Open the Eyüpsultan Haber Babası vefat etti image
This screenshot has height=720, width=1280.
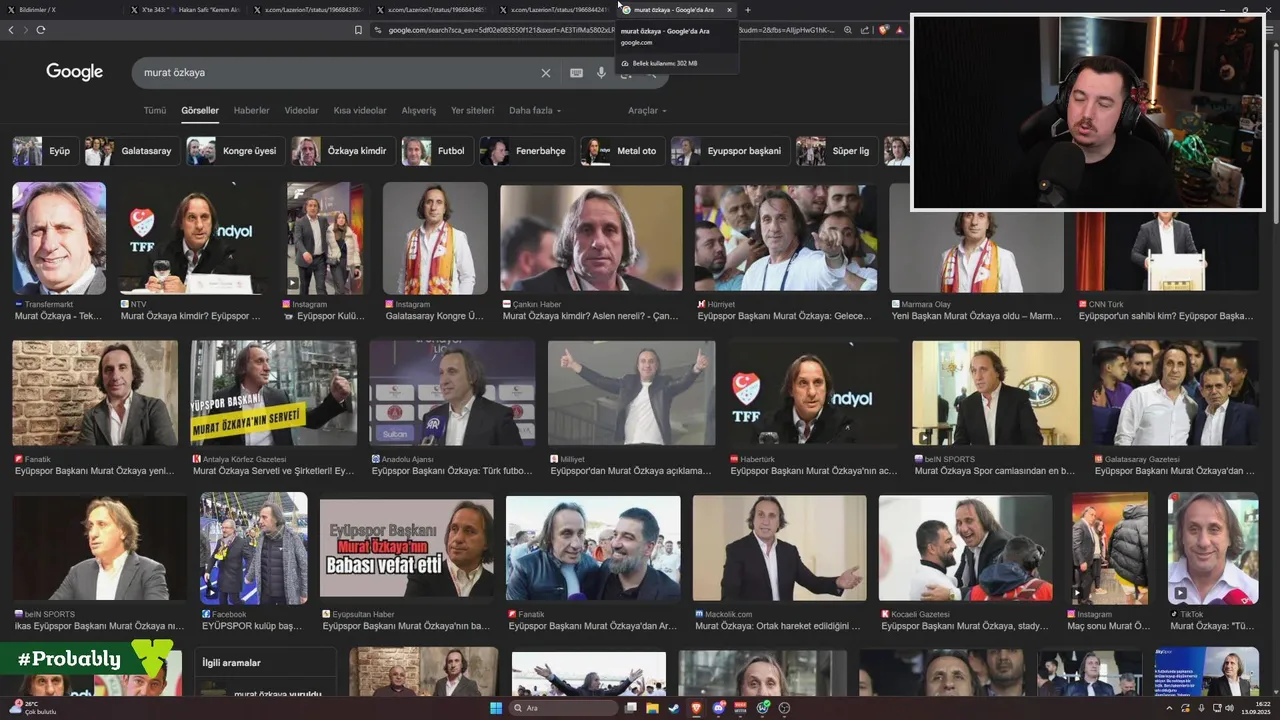(x=407, y=549)
